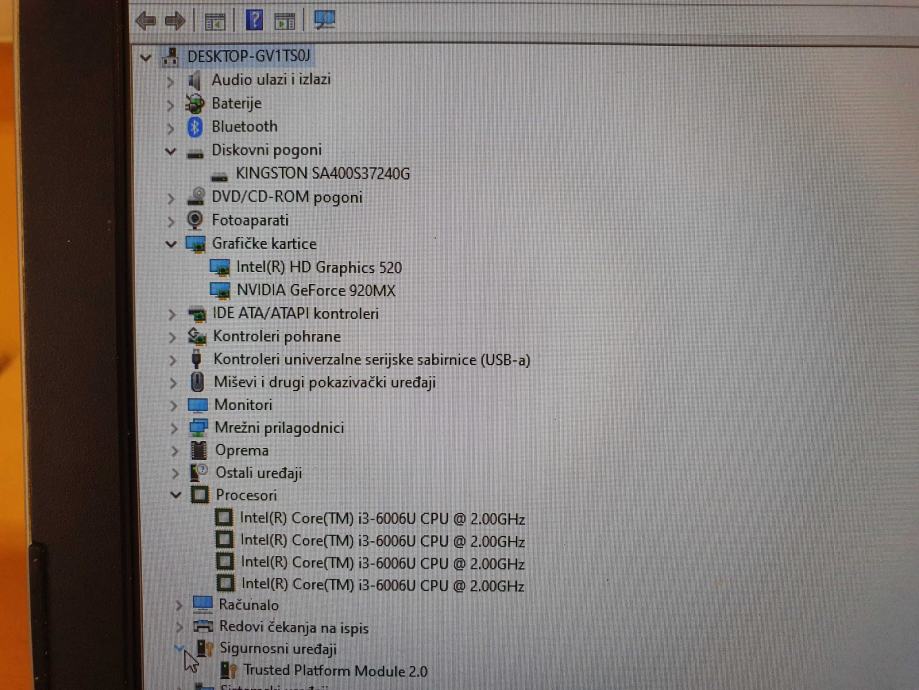The height and width of the screenshot is (690, 919).
Task: Expand the Baterije category arrow
Action: (x=171, y=105)
